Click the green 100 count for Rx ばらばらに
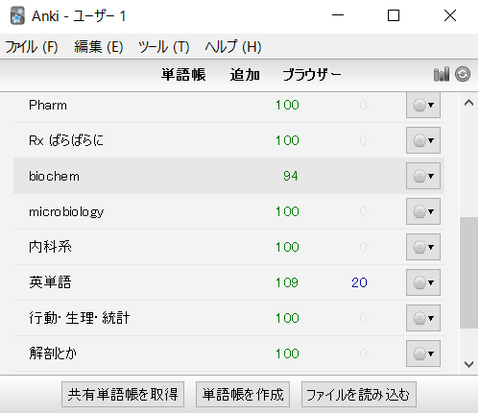This screenshot has height=415, width=480. point(287,140)
